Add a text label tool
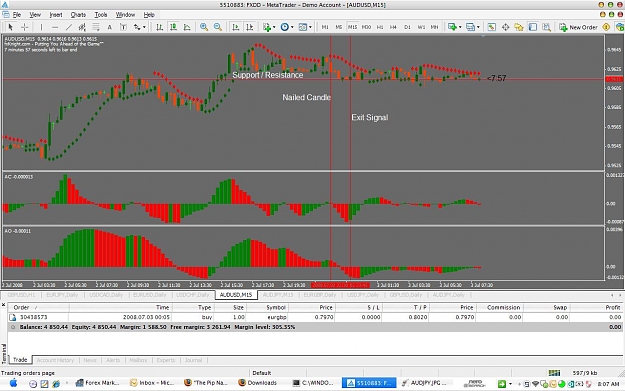This screenshot has width=625, height=391. tap(123, 27)
